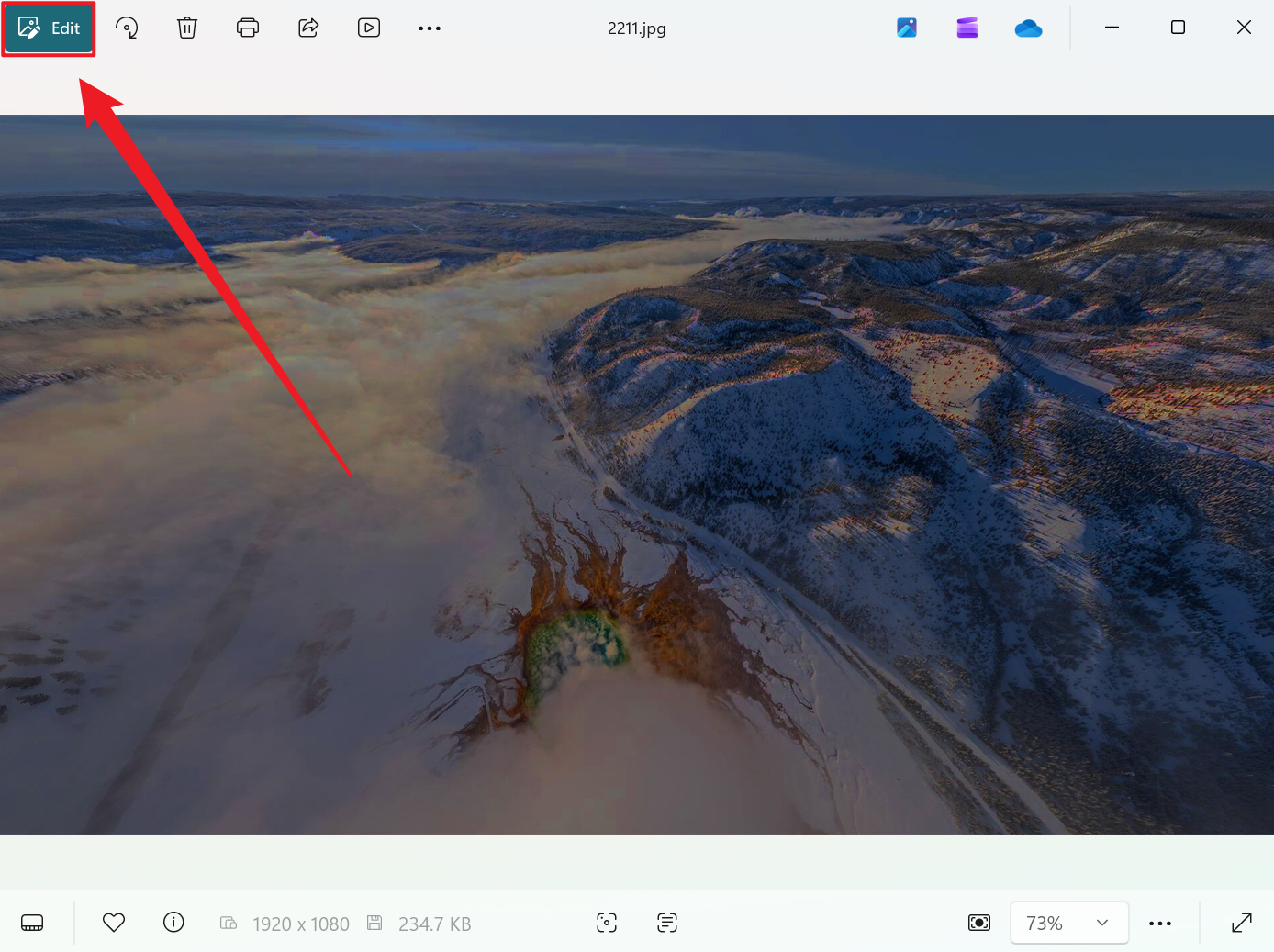The image size is (1274, 952).
Task: Print the image via the printer icon
Action: (248, 28)
